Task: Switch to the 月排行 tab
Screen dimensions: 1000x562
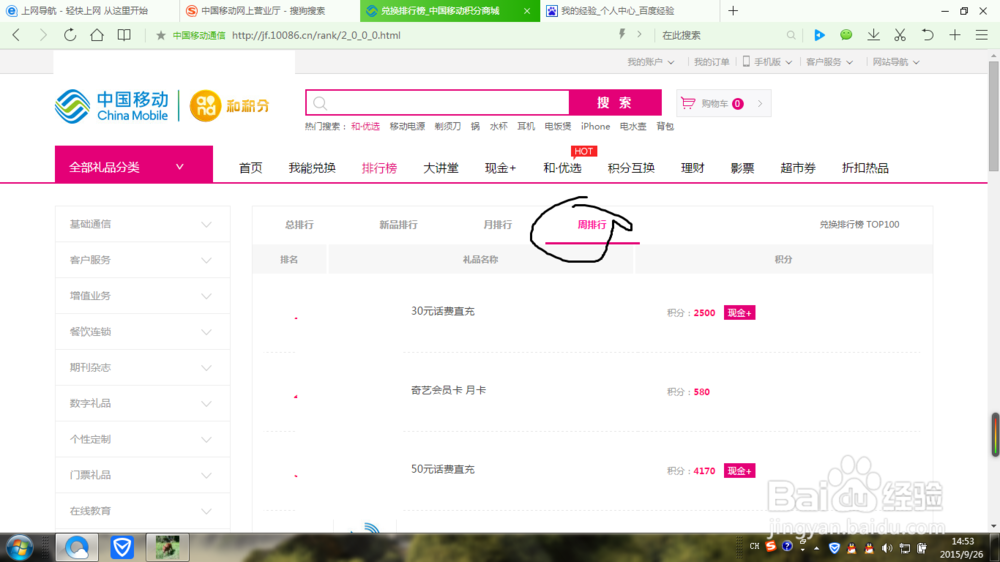Action: click(497, 225)
